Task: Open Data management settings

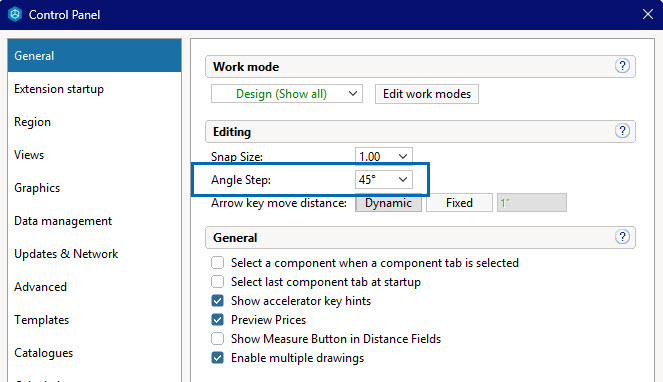Action: pyautogui.click(x=94, y=221)
